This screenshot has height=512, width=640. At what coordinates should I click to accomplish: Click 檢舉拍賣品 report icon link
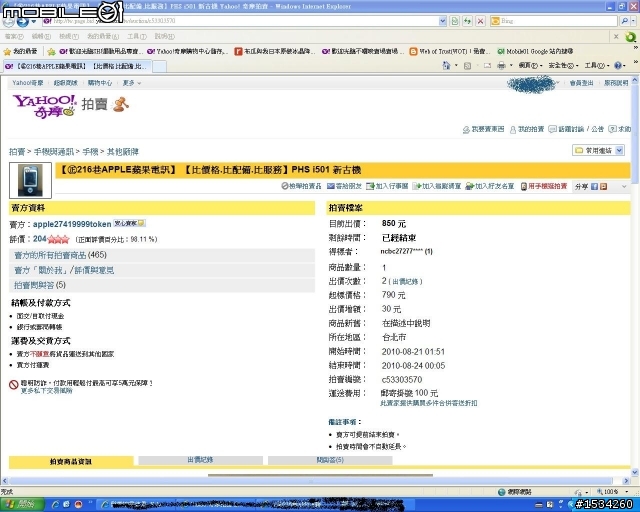[x=301, y=186]
